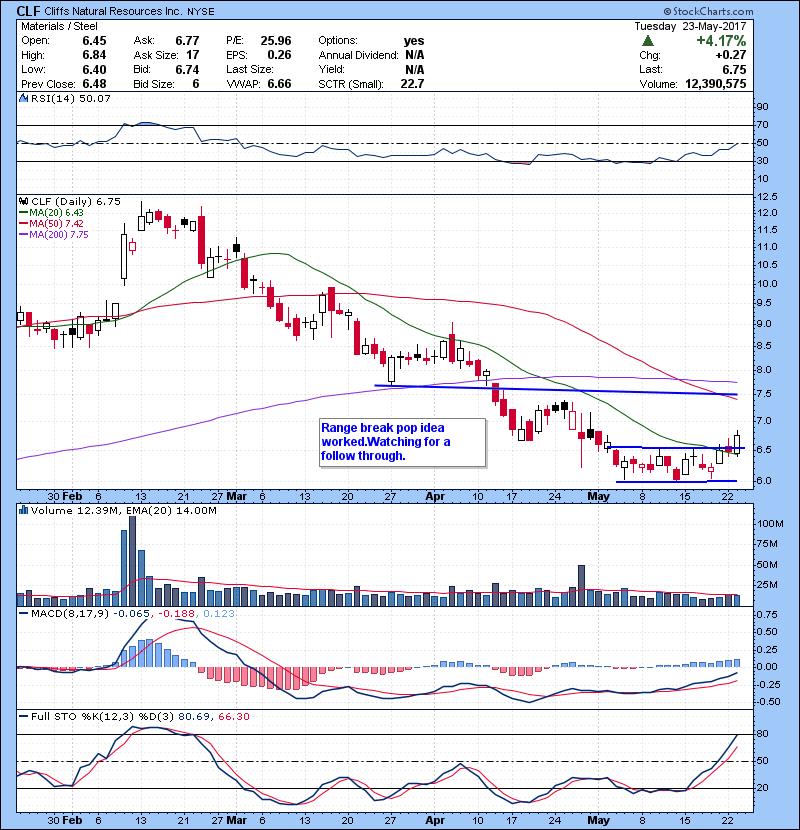Click the Last price 6.75 in quote header

734,69
